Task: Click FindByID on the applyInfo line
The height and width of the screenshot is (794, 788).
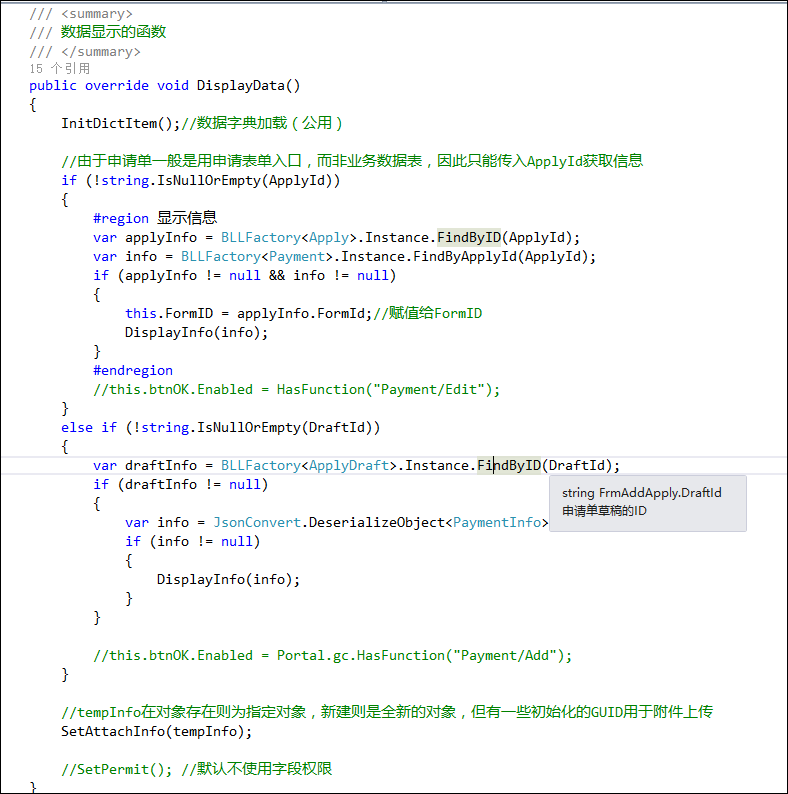Action: (469, 237)
